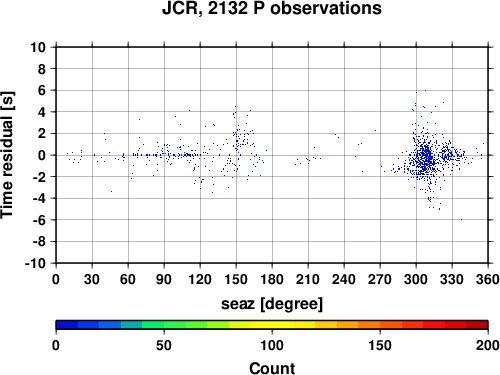Click the x-axis tick label 360
The height and width of the screenshot is (375, 500).
click(x=488, y=279)
